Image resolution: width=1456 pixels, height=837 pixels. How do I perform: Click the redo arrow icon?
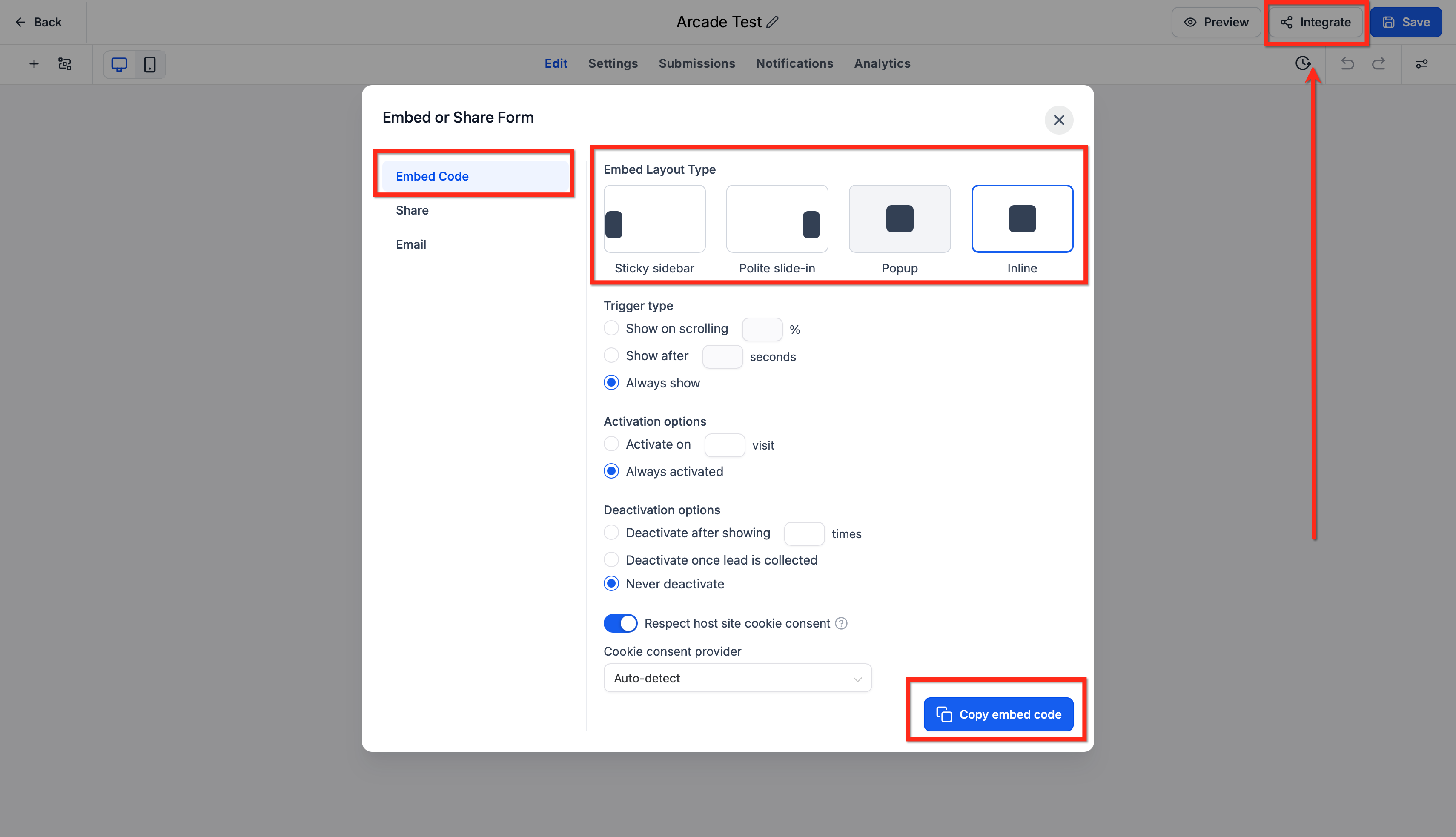coord(1379,63)
